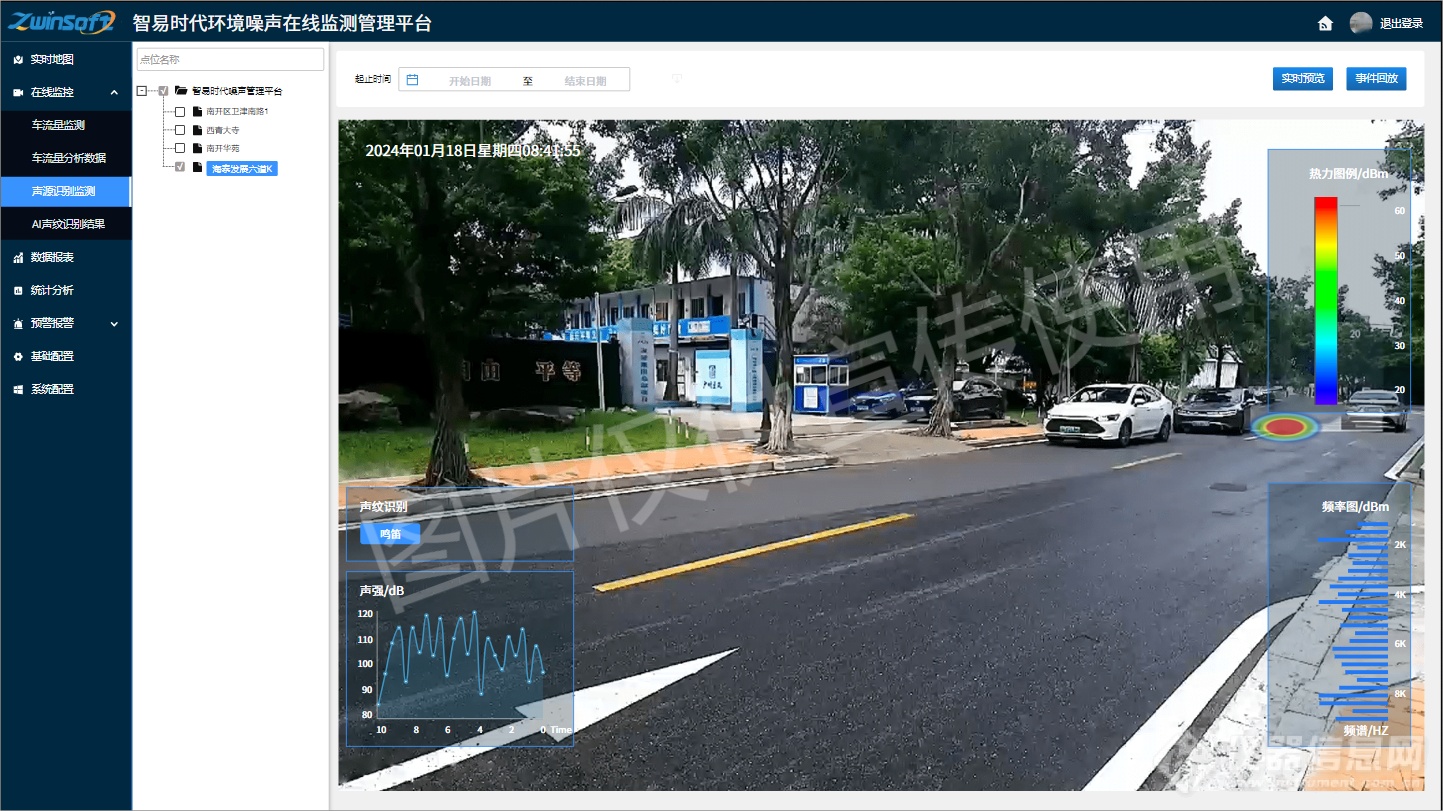Open AI声纹识别结果 submenu item

(x=66, y=225)
